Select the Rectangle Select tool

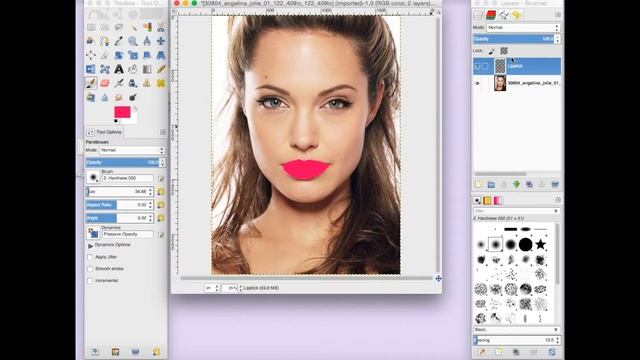[x=91, y=27]
